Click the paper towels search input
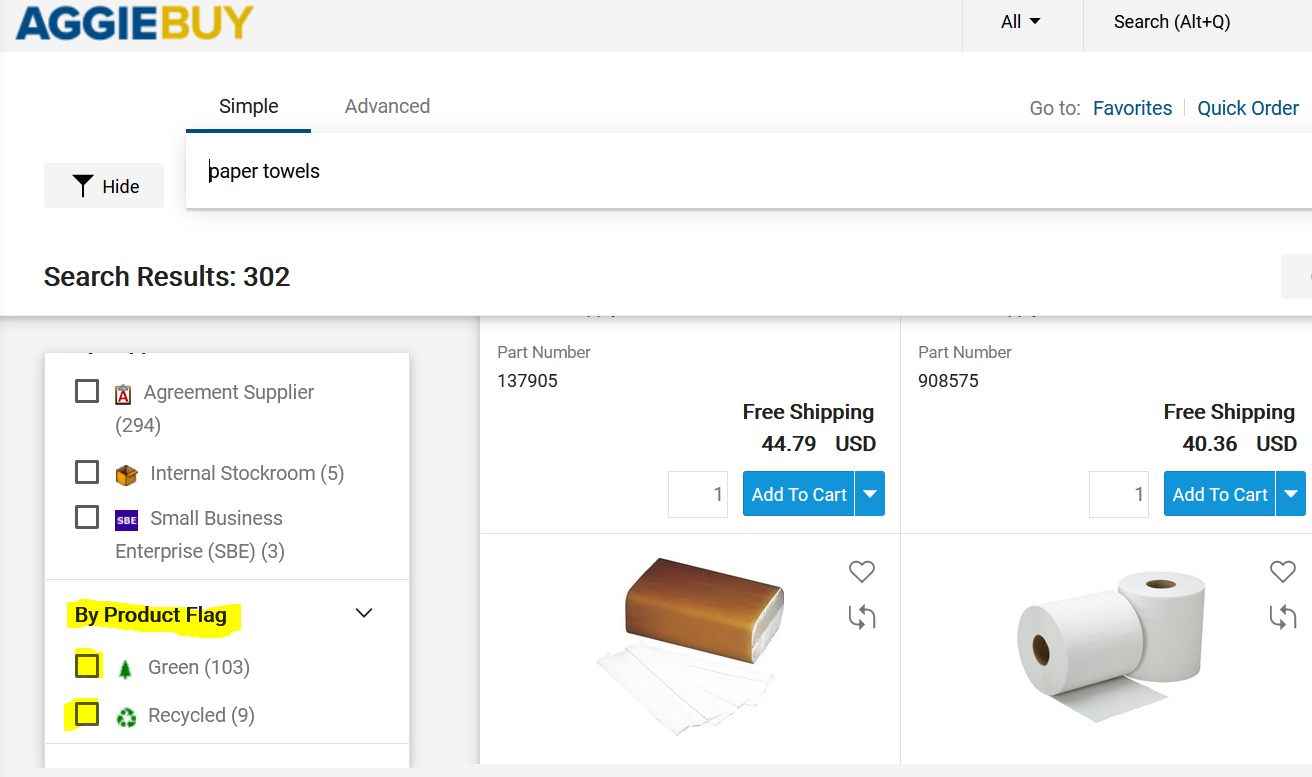This screenshot has width=1312, height=777. point(749,171)
